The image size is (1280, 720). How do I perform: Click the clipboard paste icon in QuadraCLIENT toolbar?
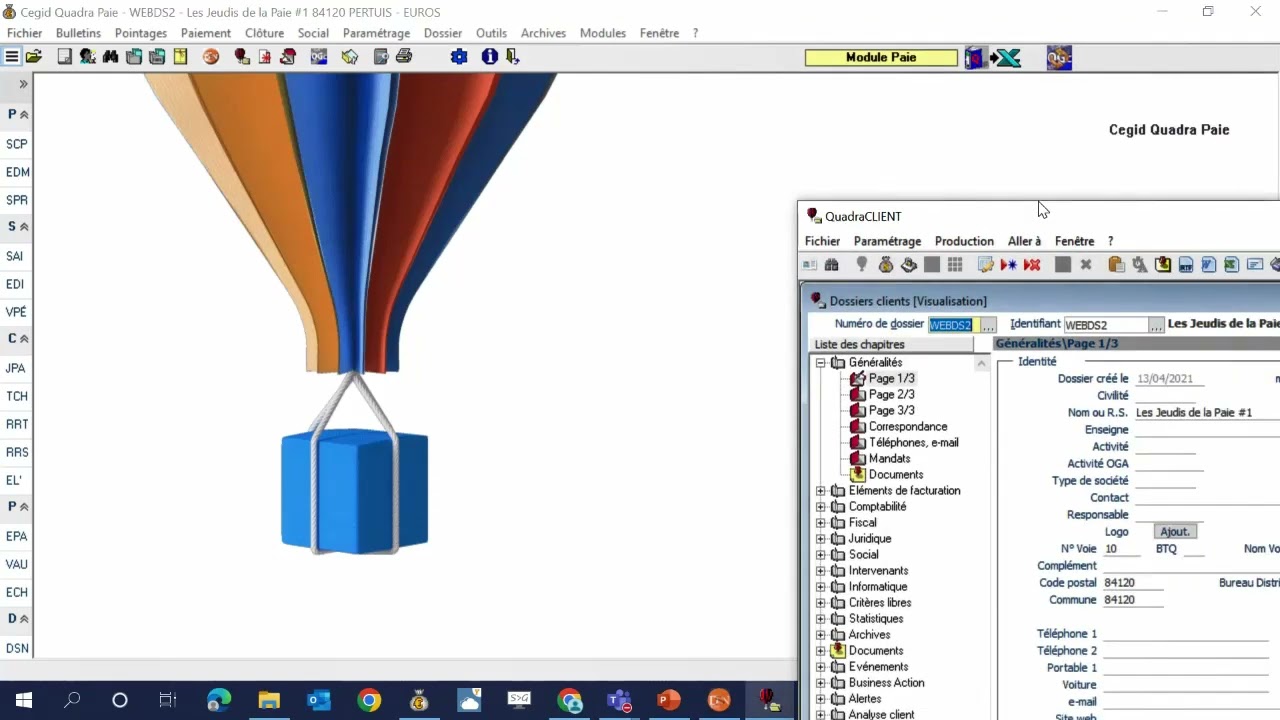click(x=1116, y=265)
